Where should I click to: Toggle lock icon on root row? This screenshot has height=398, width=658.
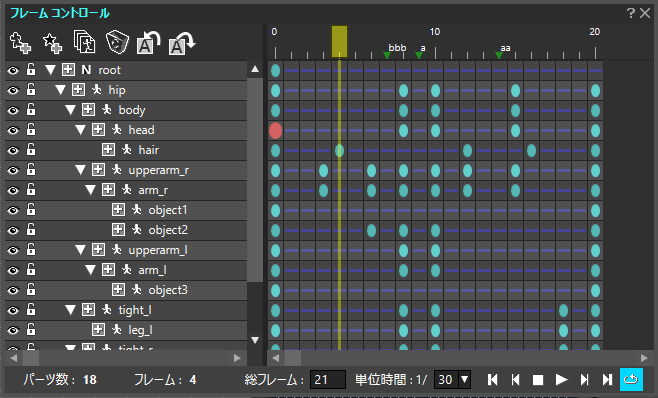coord(31,69)
